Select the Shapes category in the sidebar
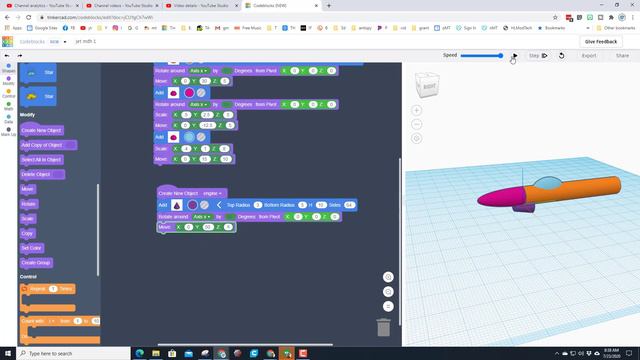The image size is (640, 360). 9,68
